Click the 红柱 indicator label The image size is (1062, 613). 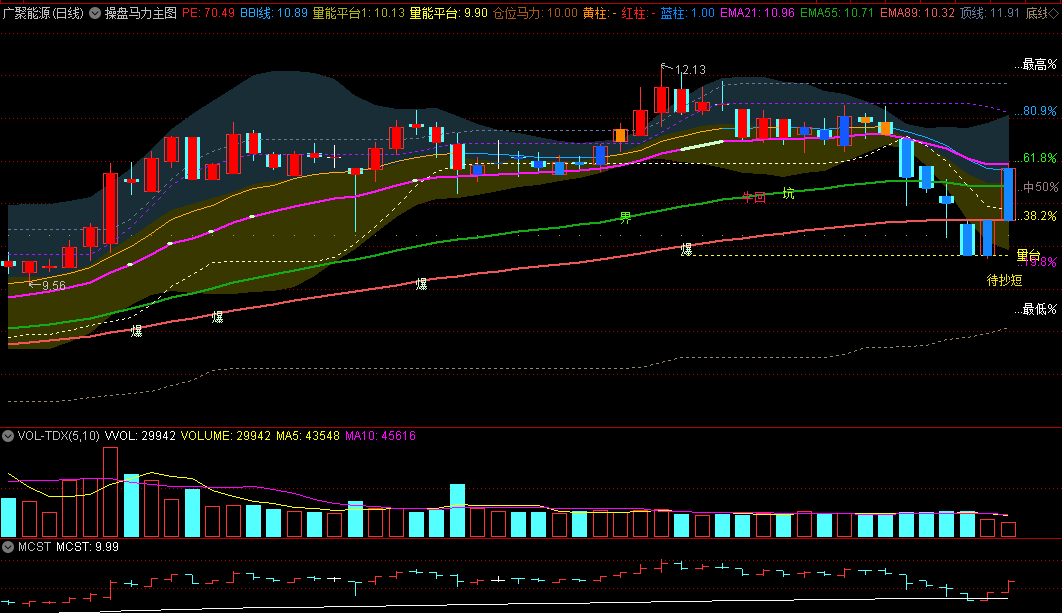638,13
